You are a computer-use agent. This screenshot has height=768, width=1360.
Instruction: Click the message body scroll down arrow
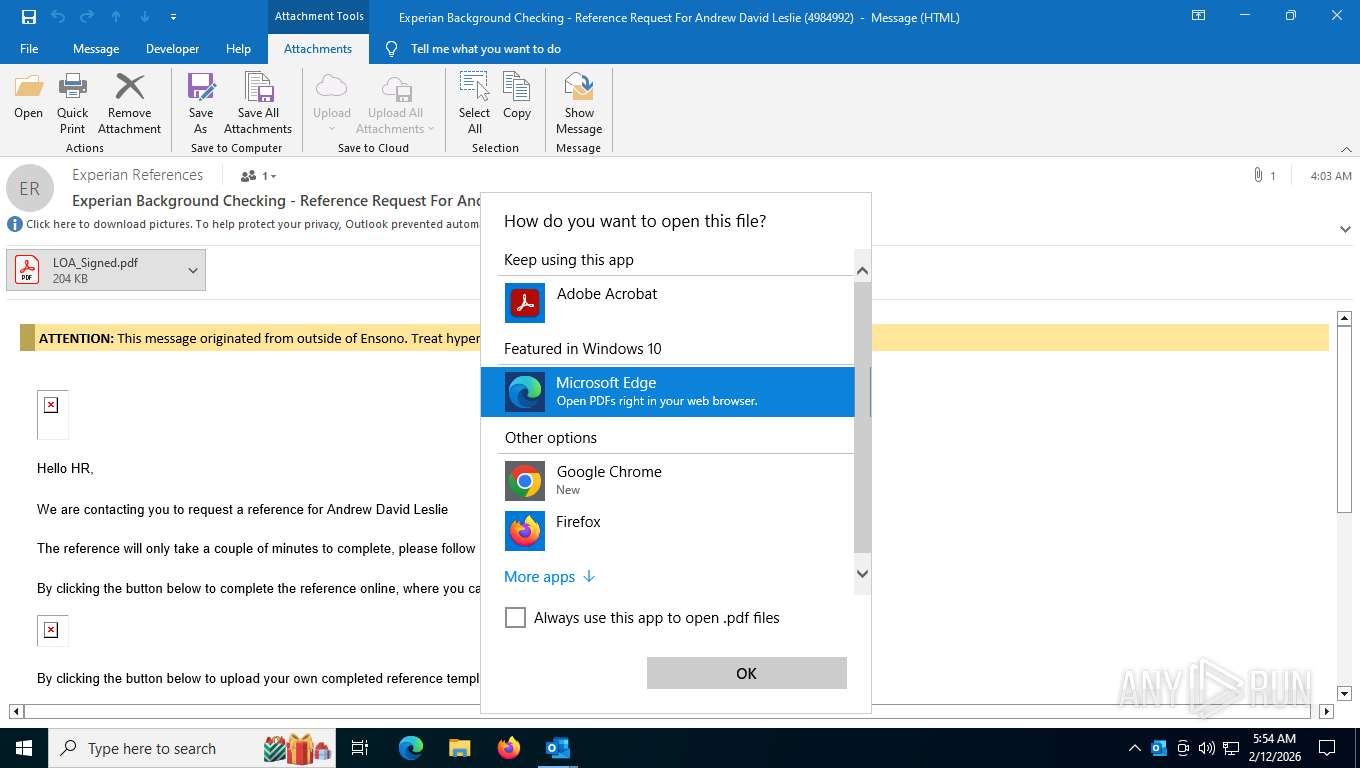(x=1344, y=693)
